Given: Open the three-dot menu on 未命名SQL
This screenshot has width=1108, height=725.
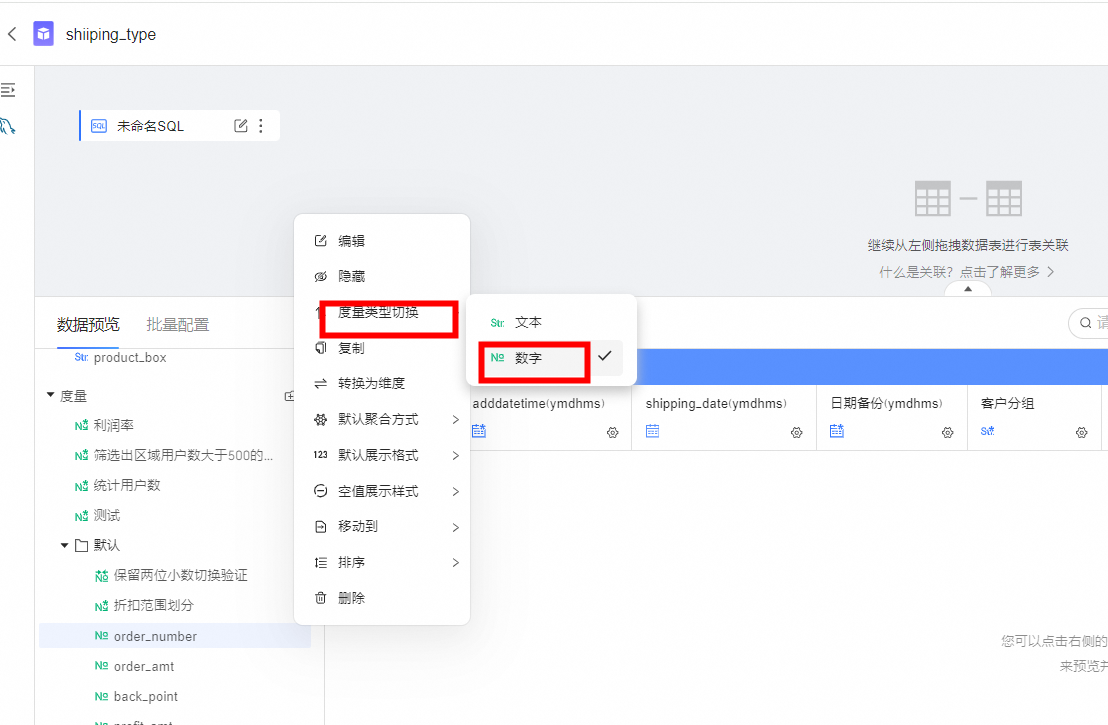Looking at the screenshot, I should (x=261, y=126).
